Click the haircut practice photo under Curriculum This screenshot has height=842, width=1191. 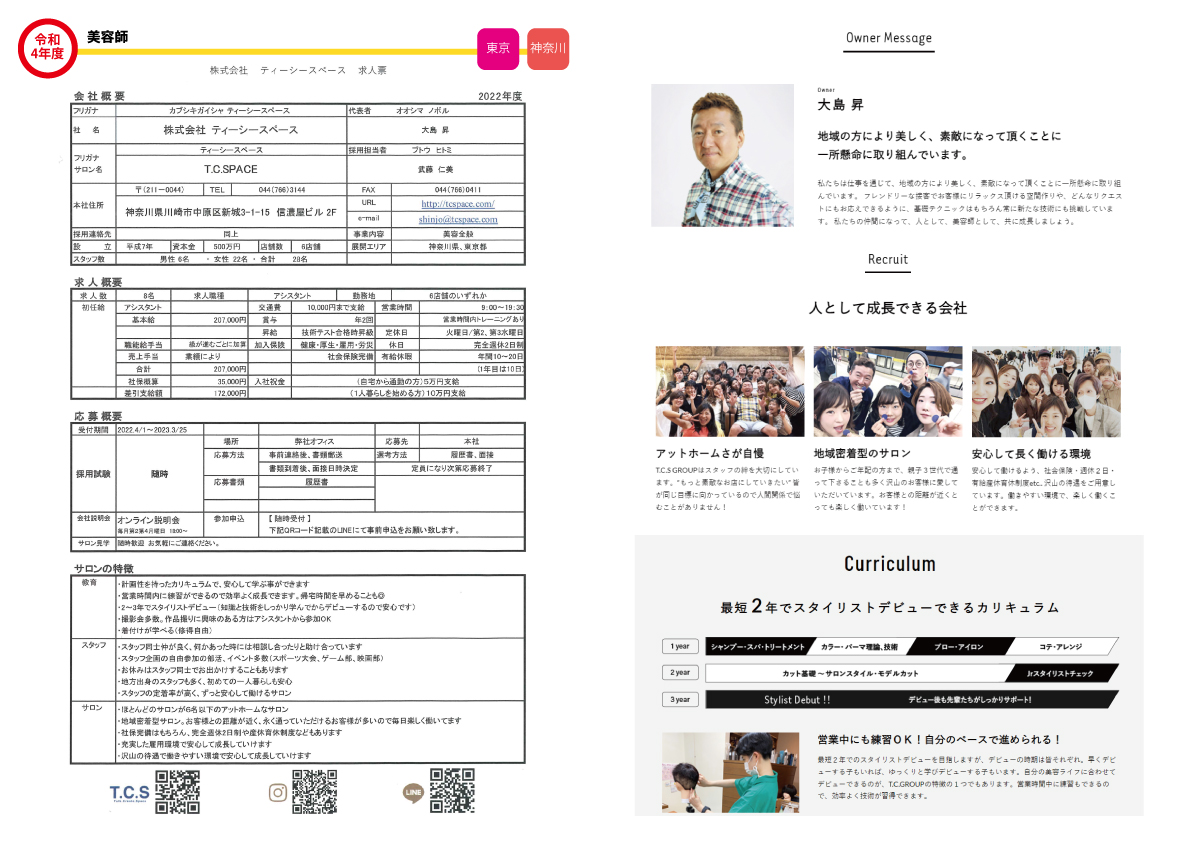[x=731, y=773]
